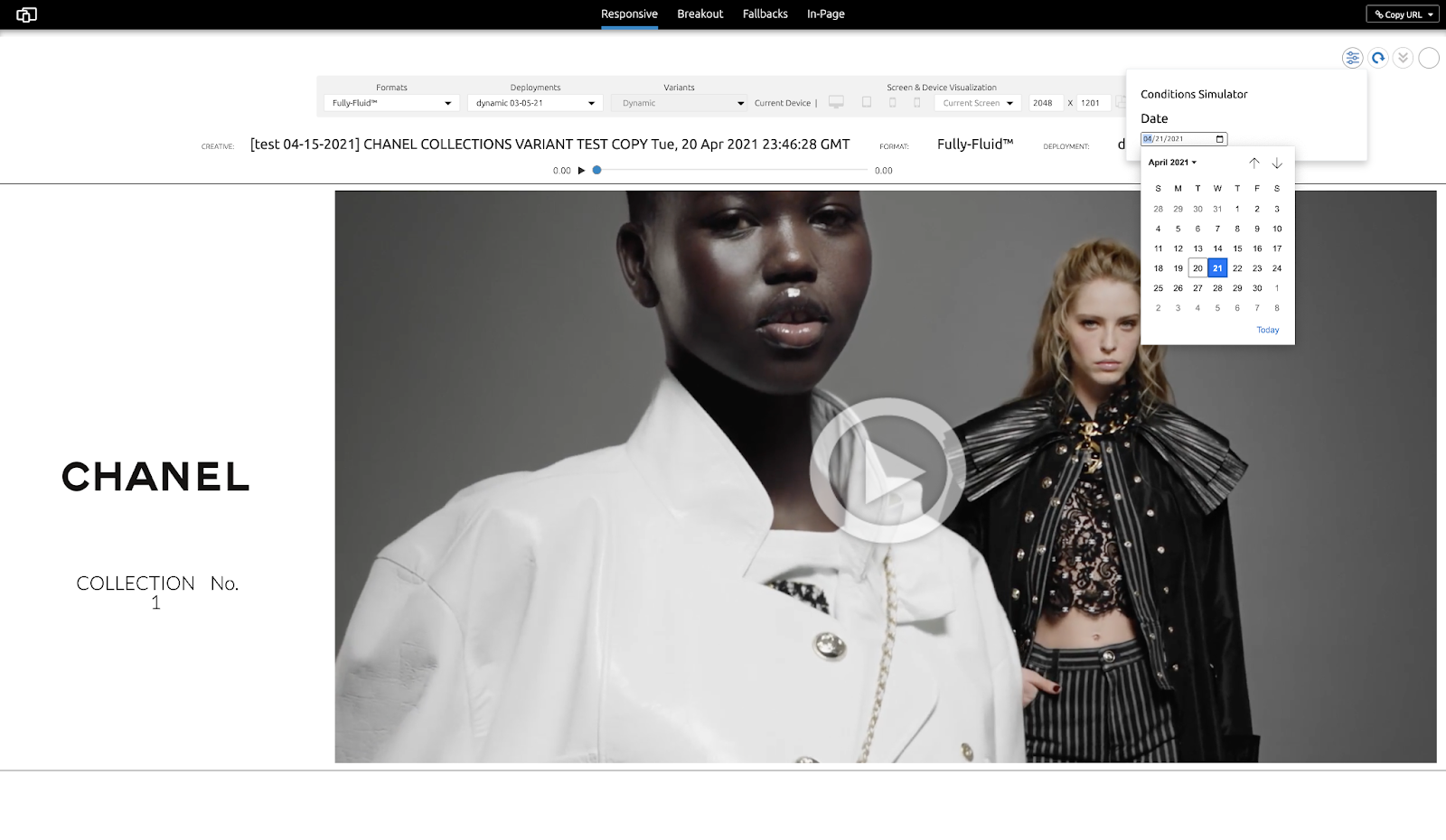This screenshot has height=840, width=1446.
Task: Click the screen height field showing 1201
Action: pos(1093,103)
